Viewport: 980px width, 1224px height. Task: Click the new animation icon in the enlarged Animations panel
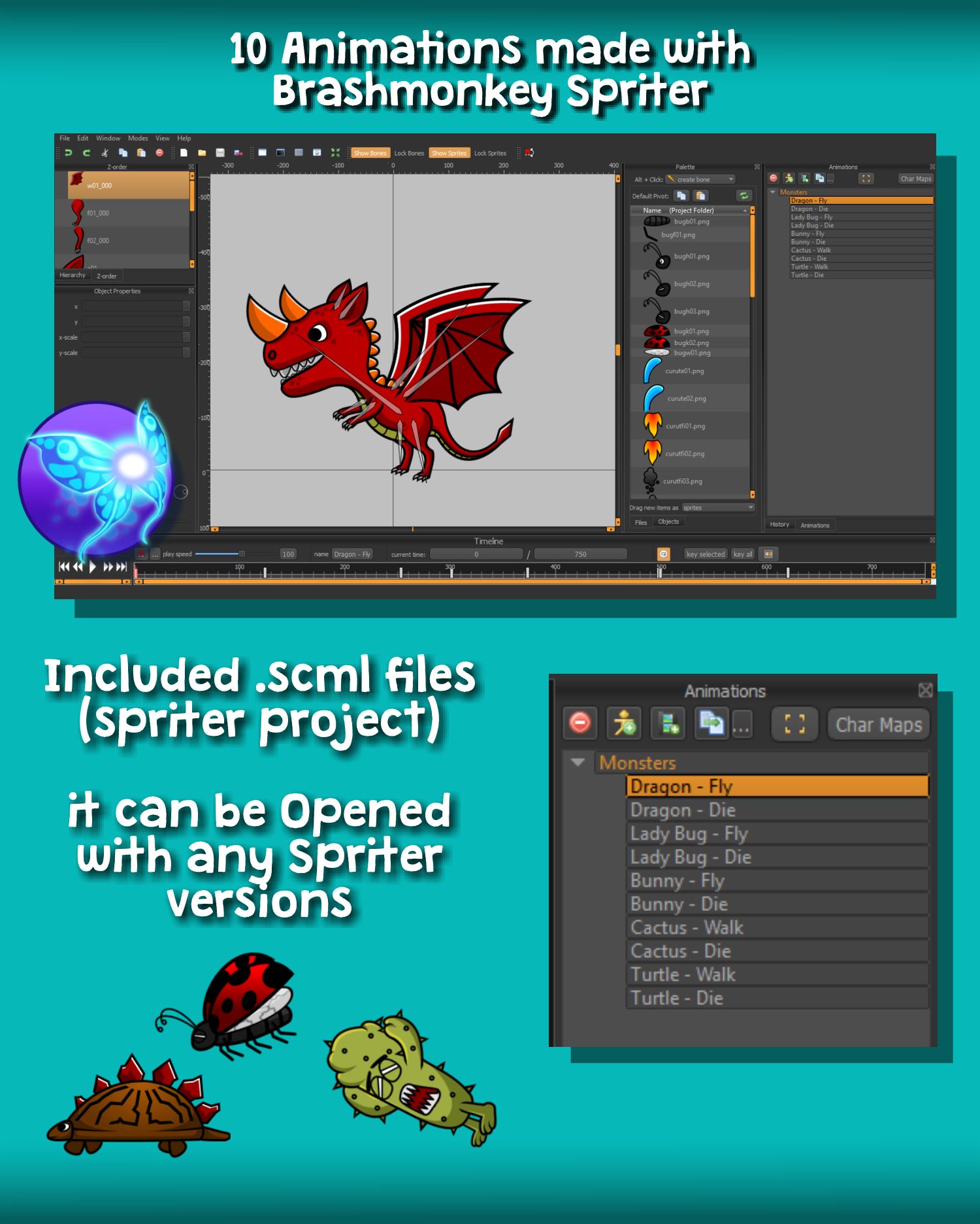[x=668, y=723]
